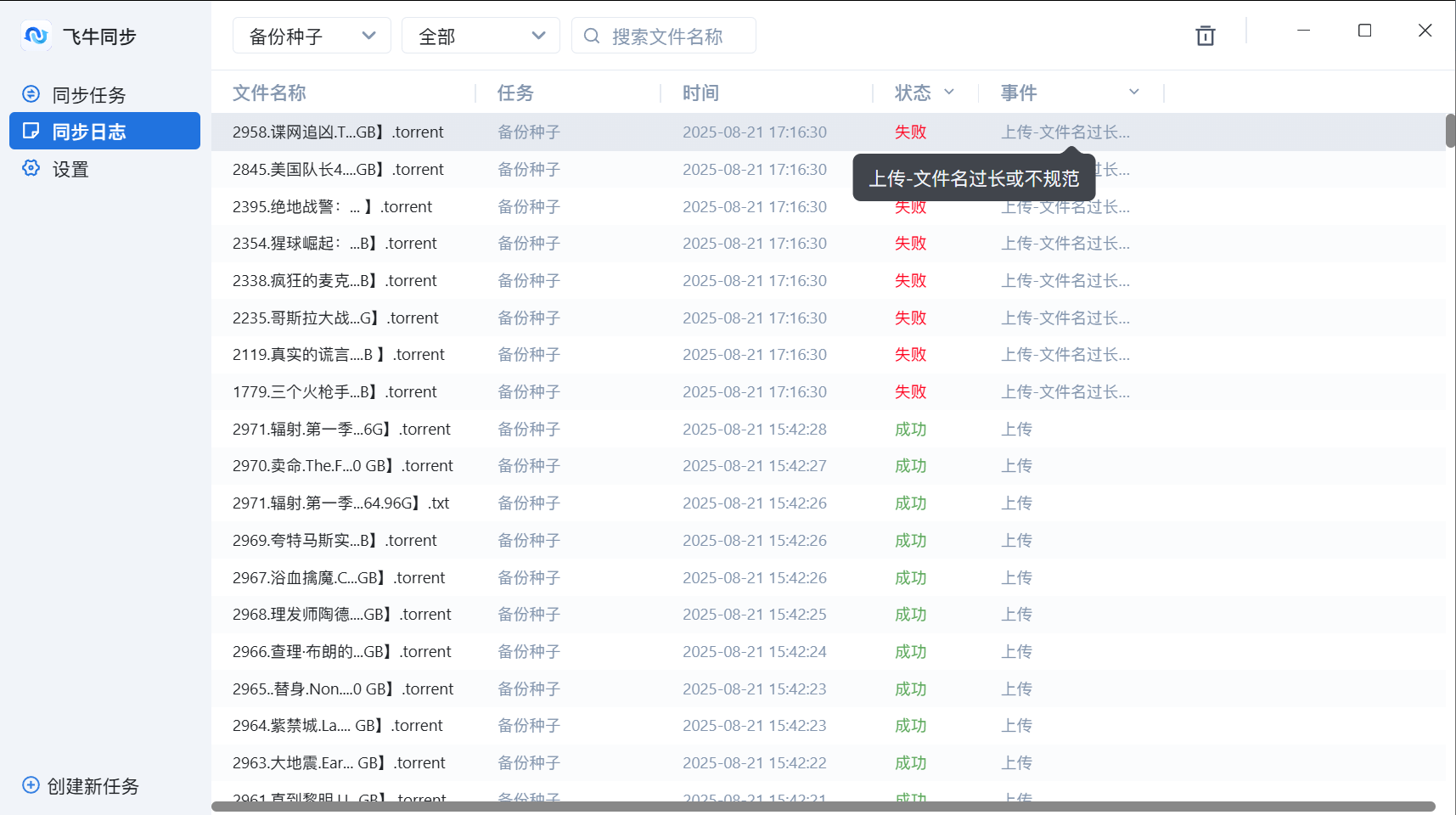Click the 15:42:24 timestamp
Viewport: 1456px width, 815px height.
[x=755, y=651]
